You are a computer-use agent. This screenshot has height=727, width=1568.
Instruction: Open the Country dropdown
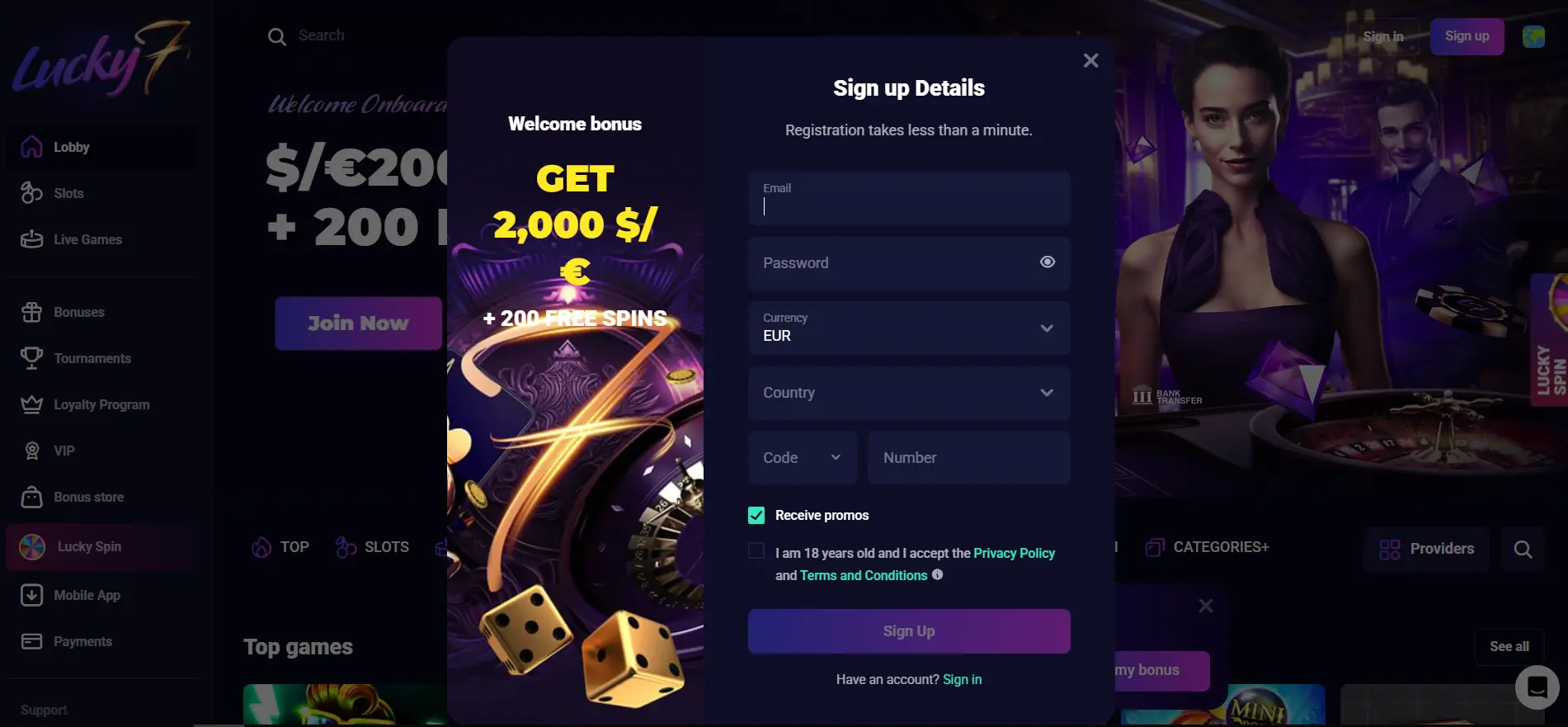(909, 393)
